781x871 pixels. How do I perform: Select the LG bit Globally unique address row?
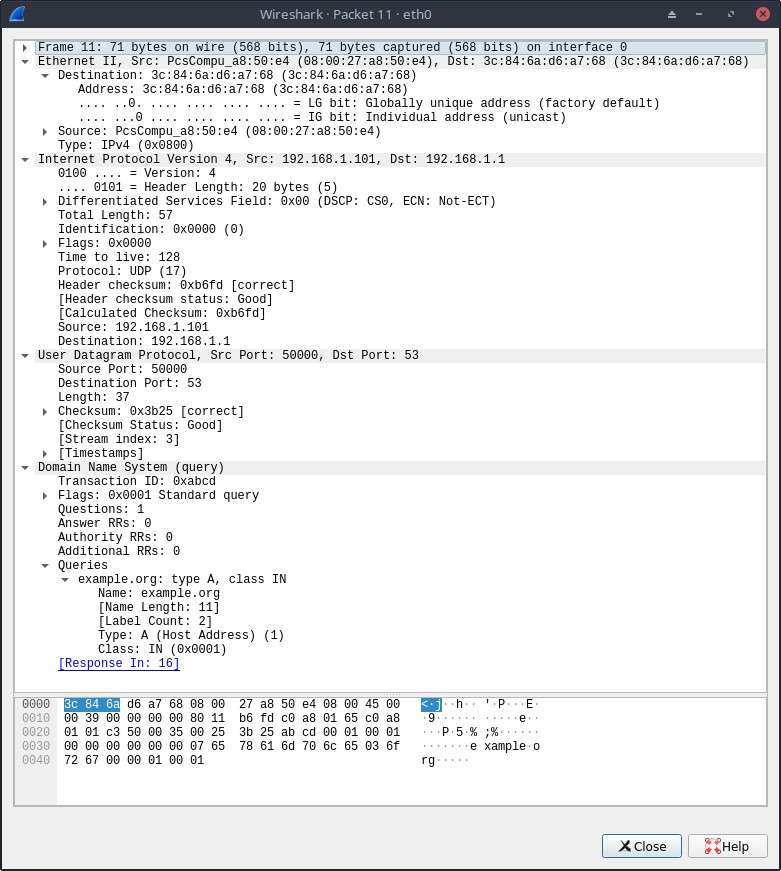[369, 103]
